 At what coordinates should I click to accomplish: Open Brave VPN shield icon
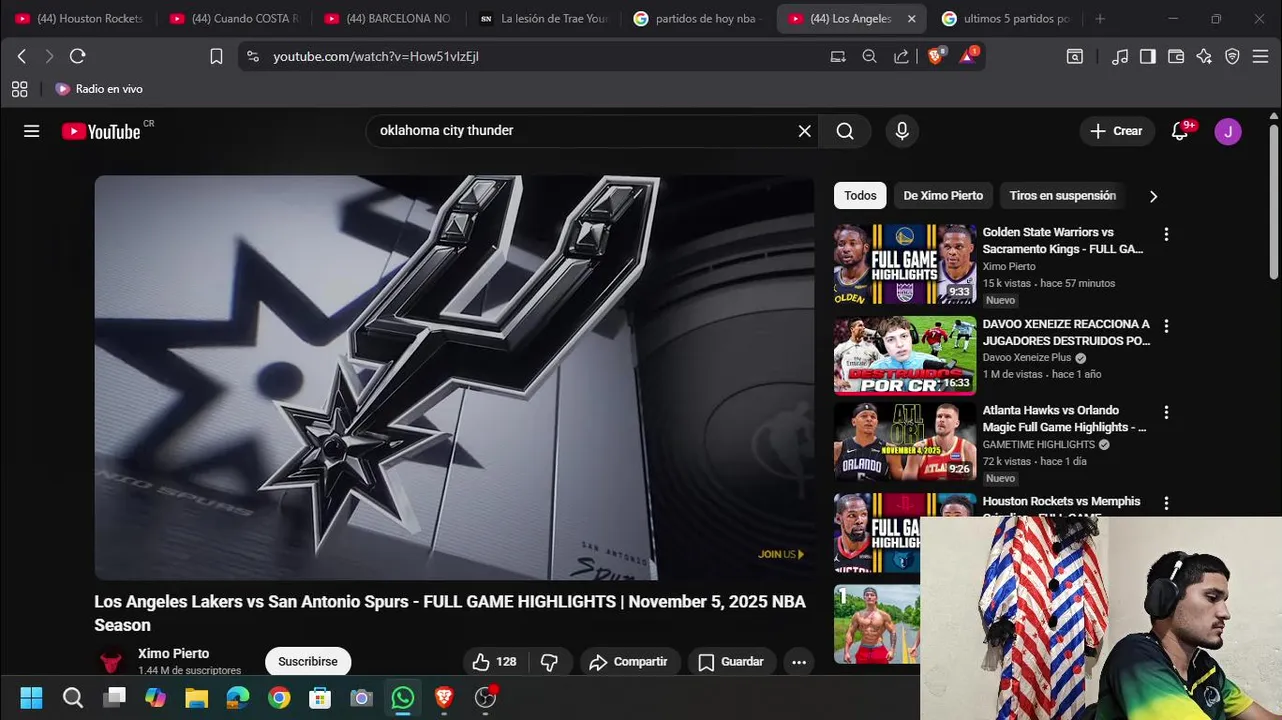point(1232,57)
